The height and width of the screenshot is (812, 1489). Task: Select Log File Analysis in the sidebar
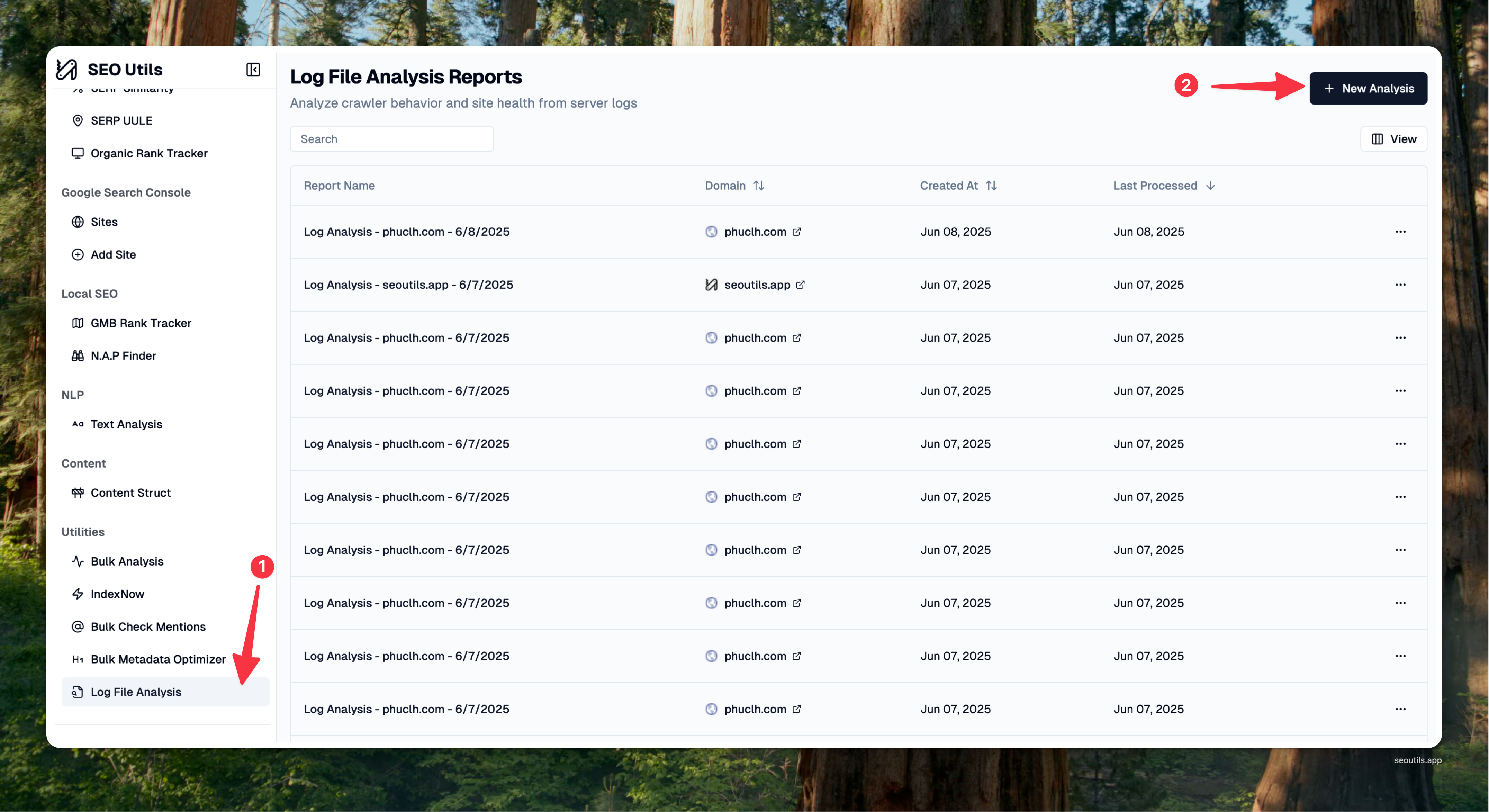(136, 692)
